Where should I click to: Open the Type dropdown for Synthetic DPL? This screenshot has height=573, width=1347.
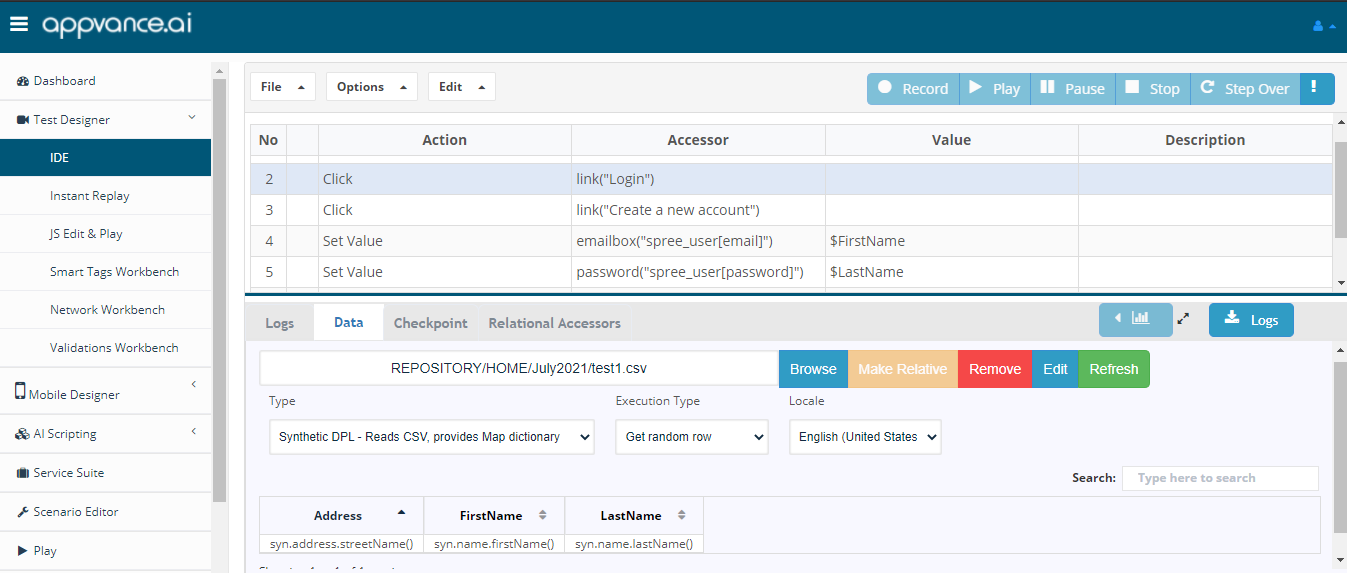[x=431, y=437]
